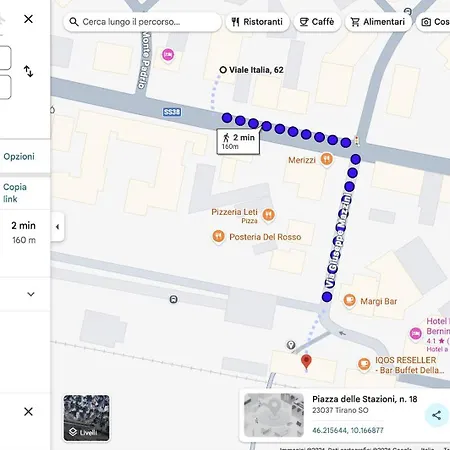Click the red destination pin on the map
This screenshot has width=450, height=450.
point(306,362)
